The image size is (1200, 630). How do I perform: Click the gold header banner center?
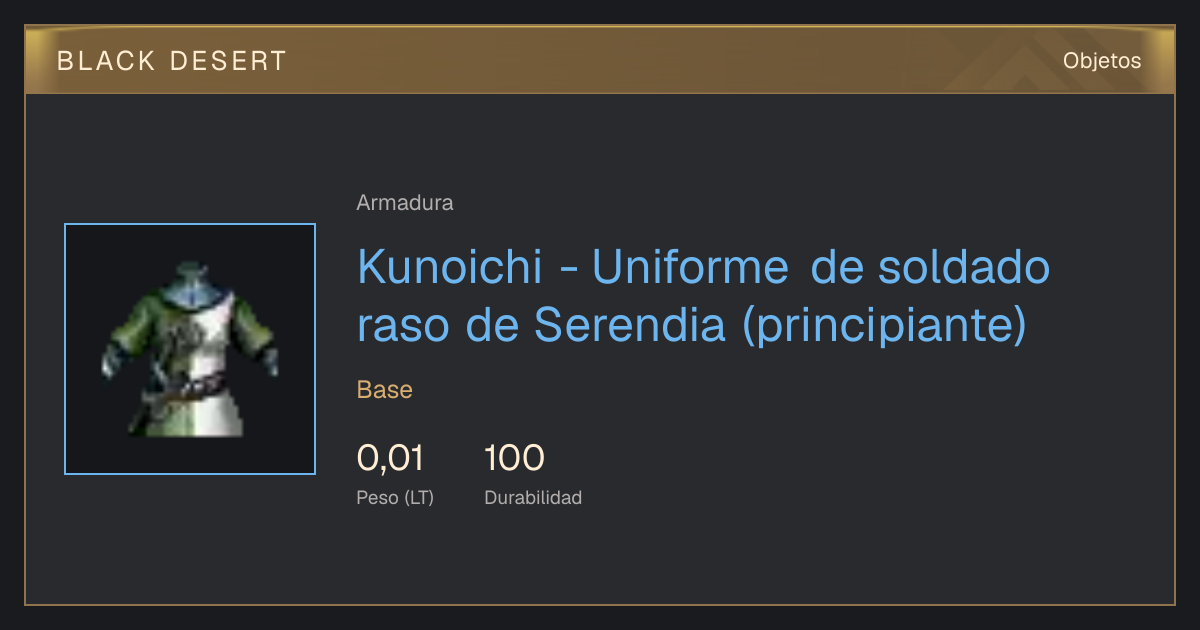(600, 60)
